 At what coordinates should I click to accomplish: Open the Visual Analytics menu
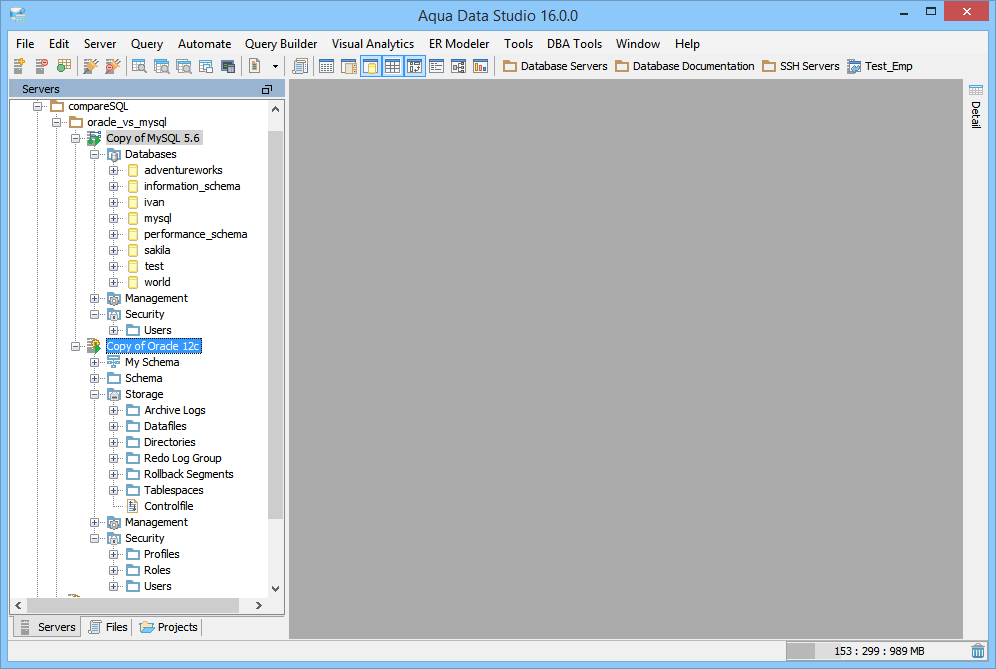(x=373, y=44)
